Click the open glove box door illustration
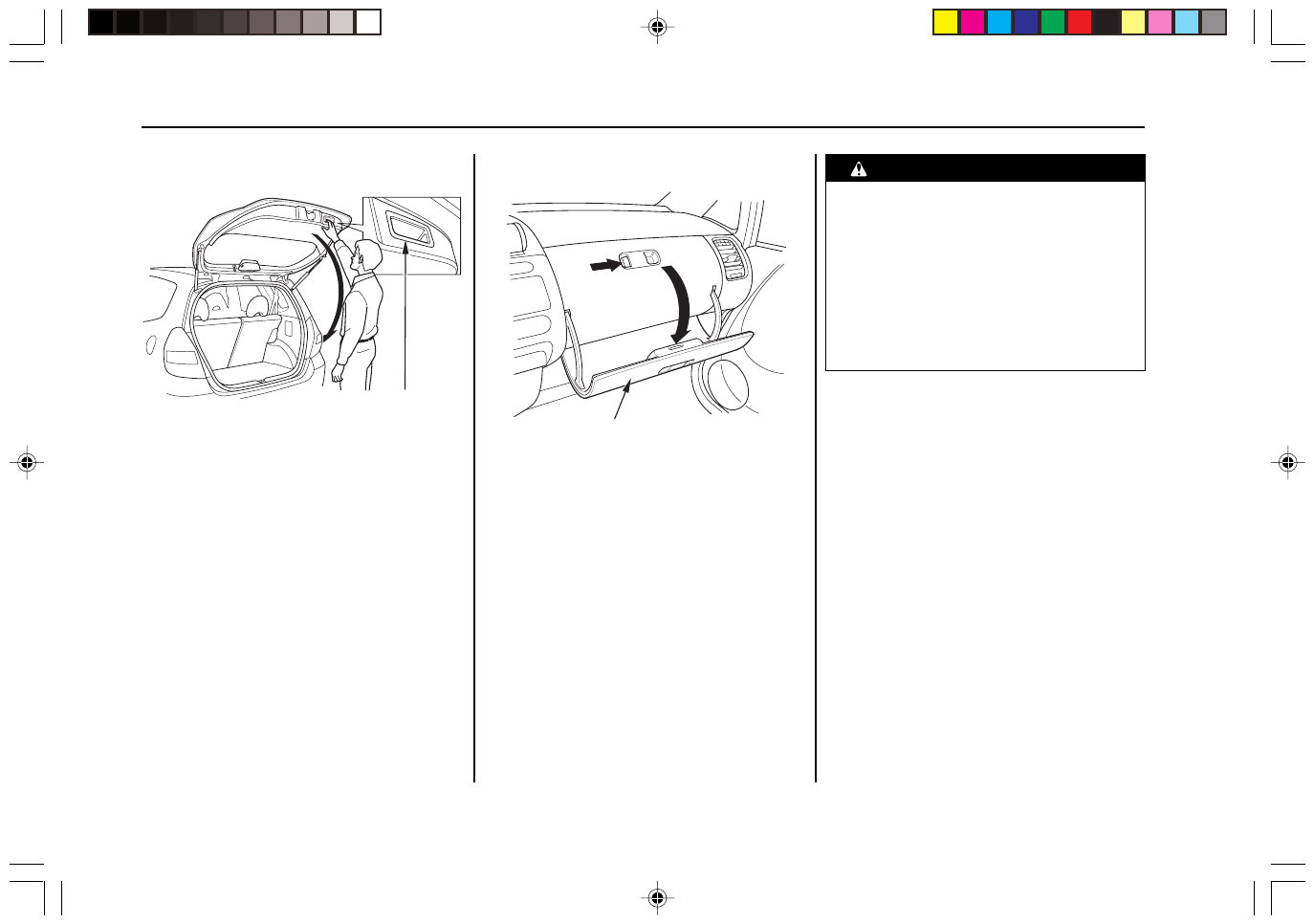Screen dimensions: 1314x924 (x=660, y=367)
